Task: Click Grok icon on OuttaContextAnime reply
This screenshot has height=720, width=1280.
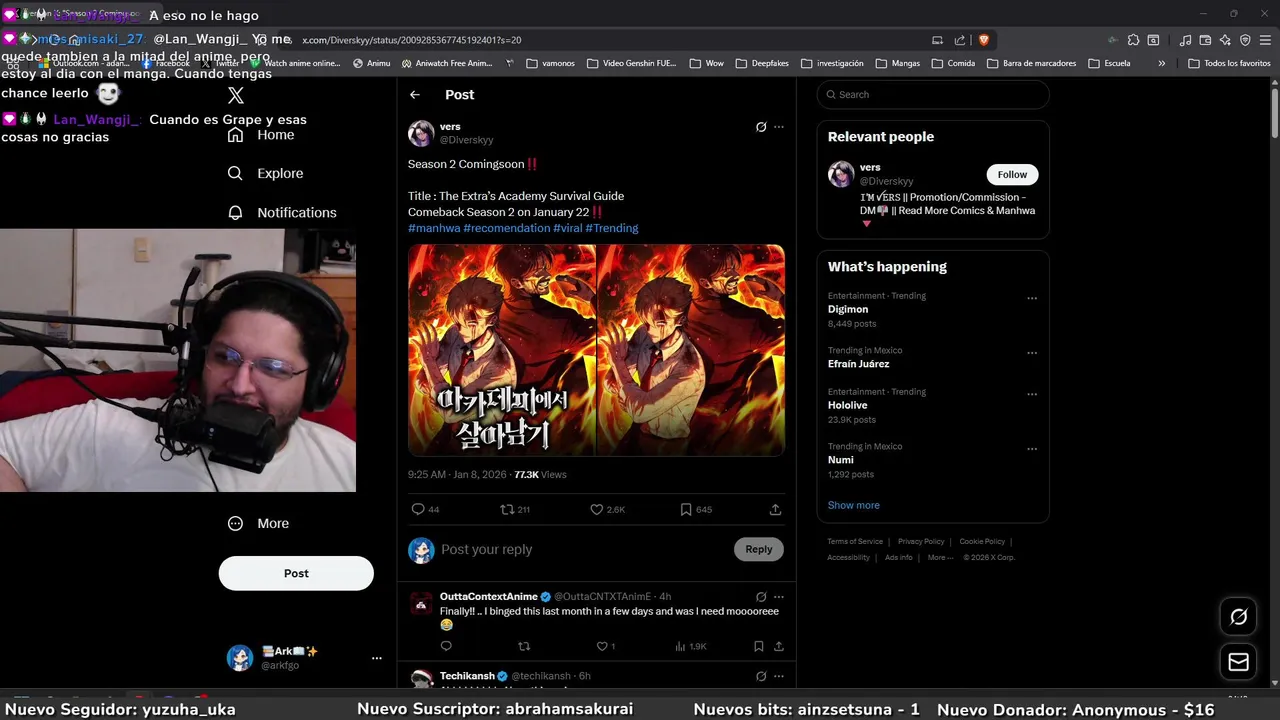Action: point(761,597)
